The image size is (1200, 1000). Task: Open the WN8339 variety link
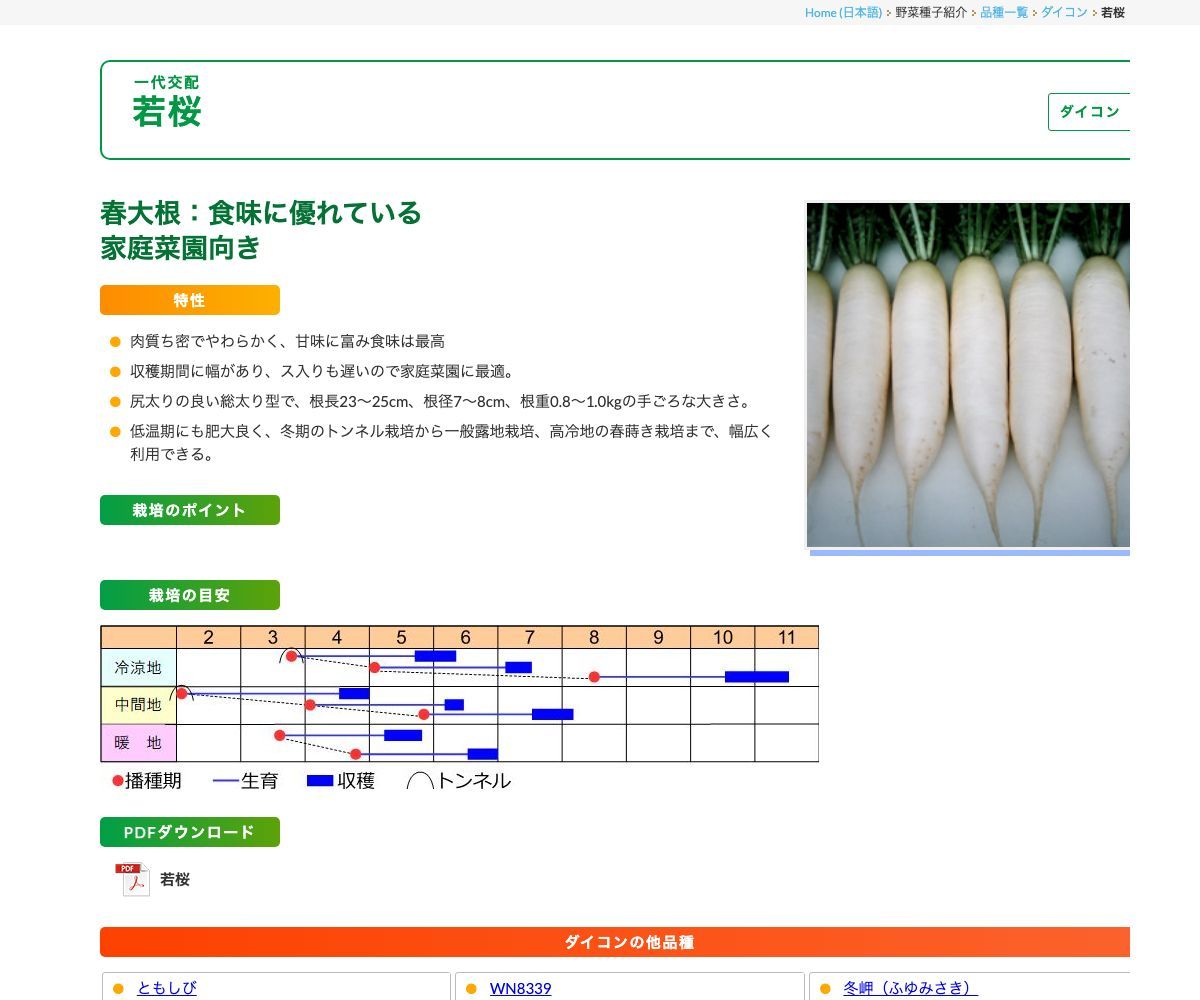point(519,988)
